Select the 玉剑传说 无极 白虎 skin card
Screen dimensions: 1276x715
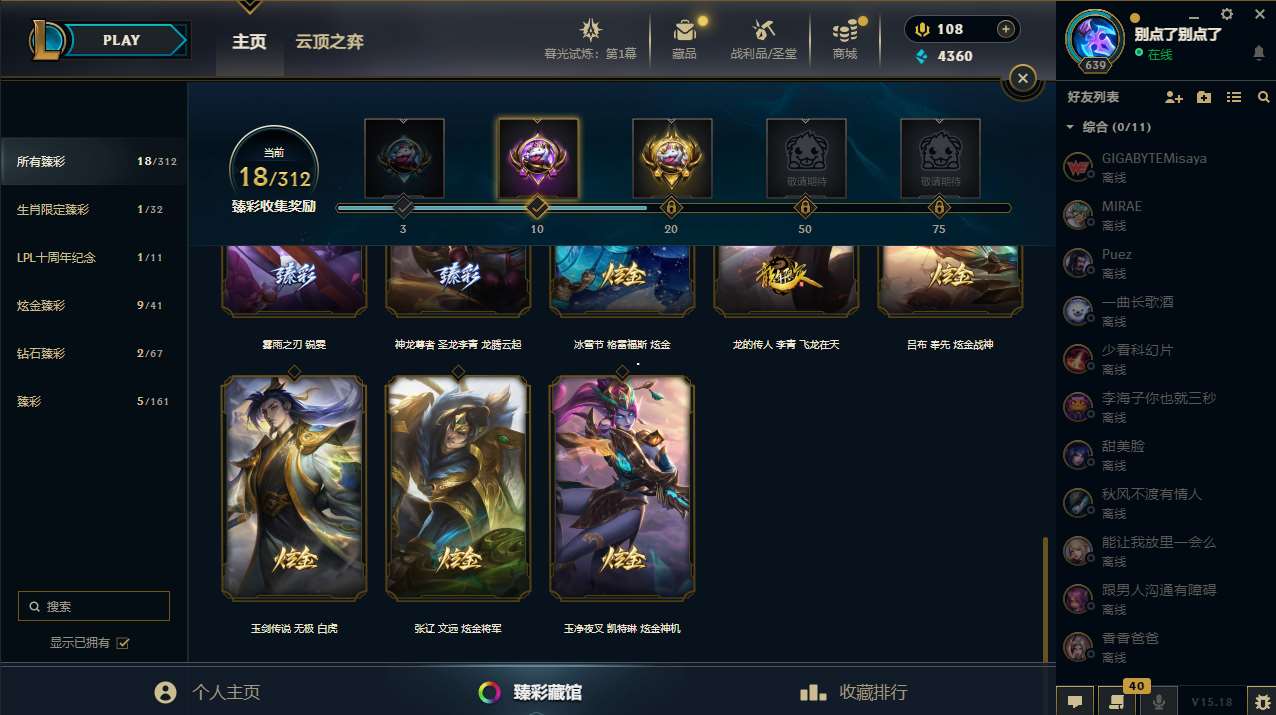click(x=294, y=490)
